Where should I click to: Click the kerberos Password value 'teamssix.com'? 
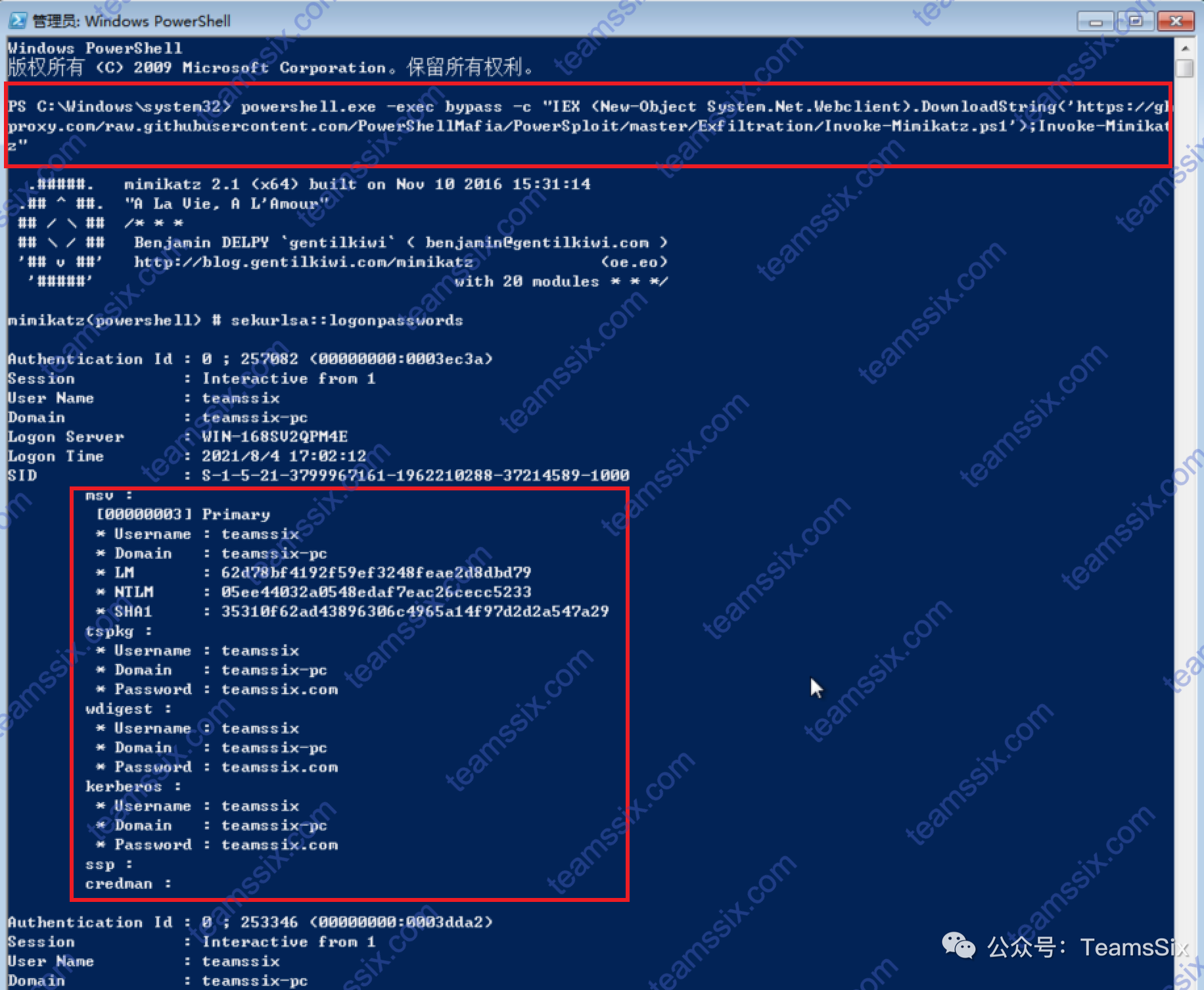pyautogui.click(x=279, y=845)
